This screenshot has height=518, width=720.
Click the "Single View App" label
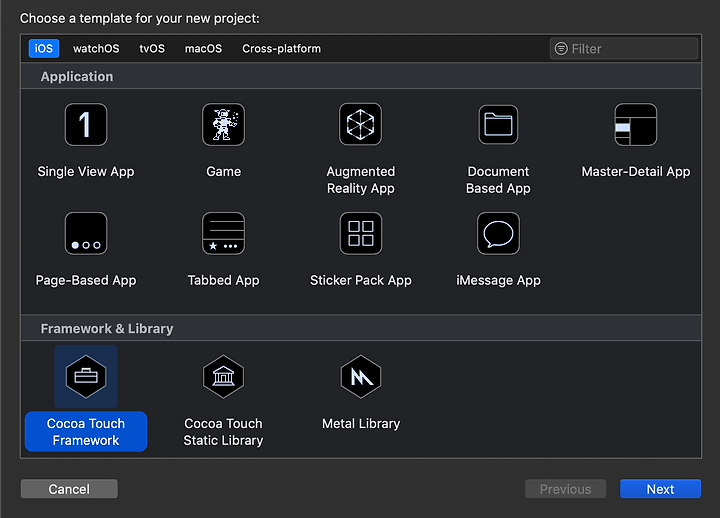[86, 172]
